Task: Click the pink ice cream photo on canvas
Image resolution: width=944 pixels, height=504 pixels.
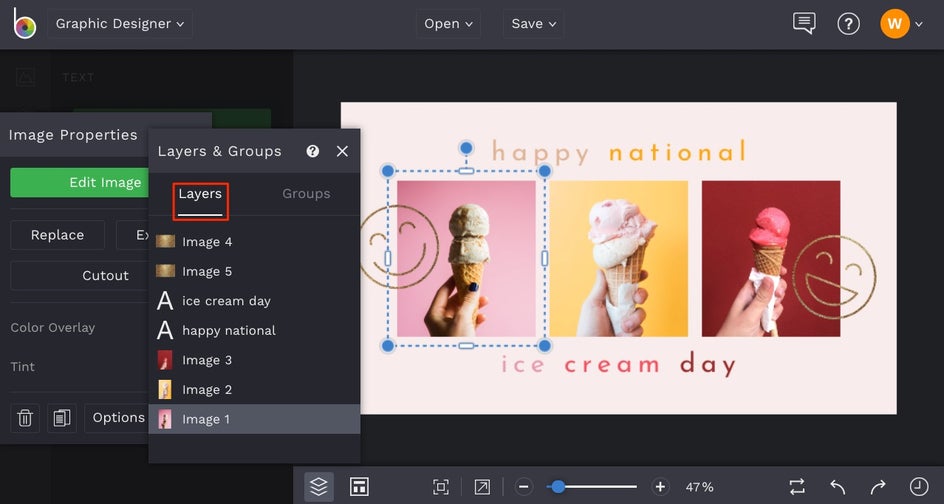Action: click(x=466, y=258)
